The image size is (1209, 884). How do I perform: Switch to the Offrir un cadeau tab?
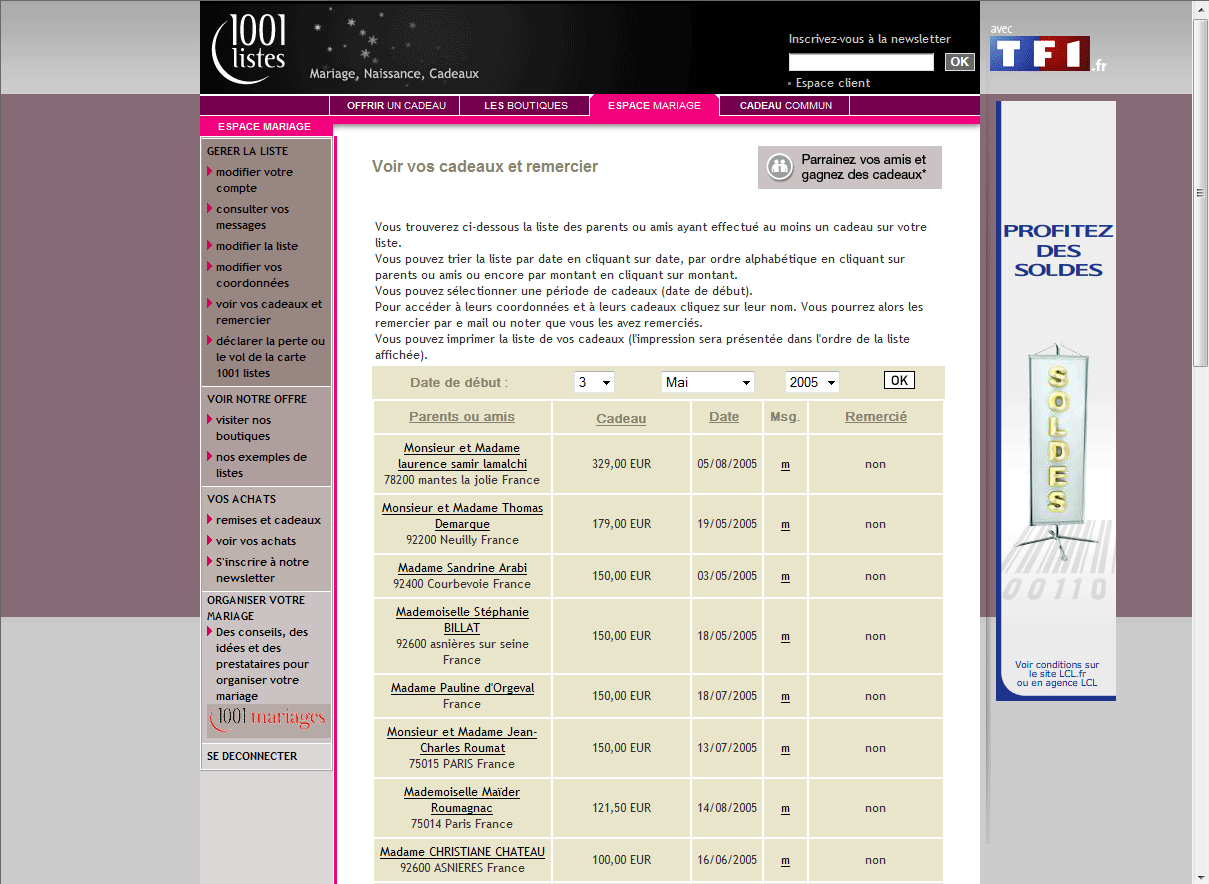(396, 105)
